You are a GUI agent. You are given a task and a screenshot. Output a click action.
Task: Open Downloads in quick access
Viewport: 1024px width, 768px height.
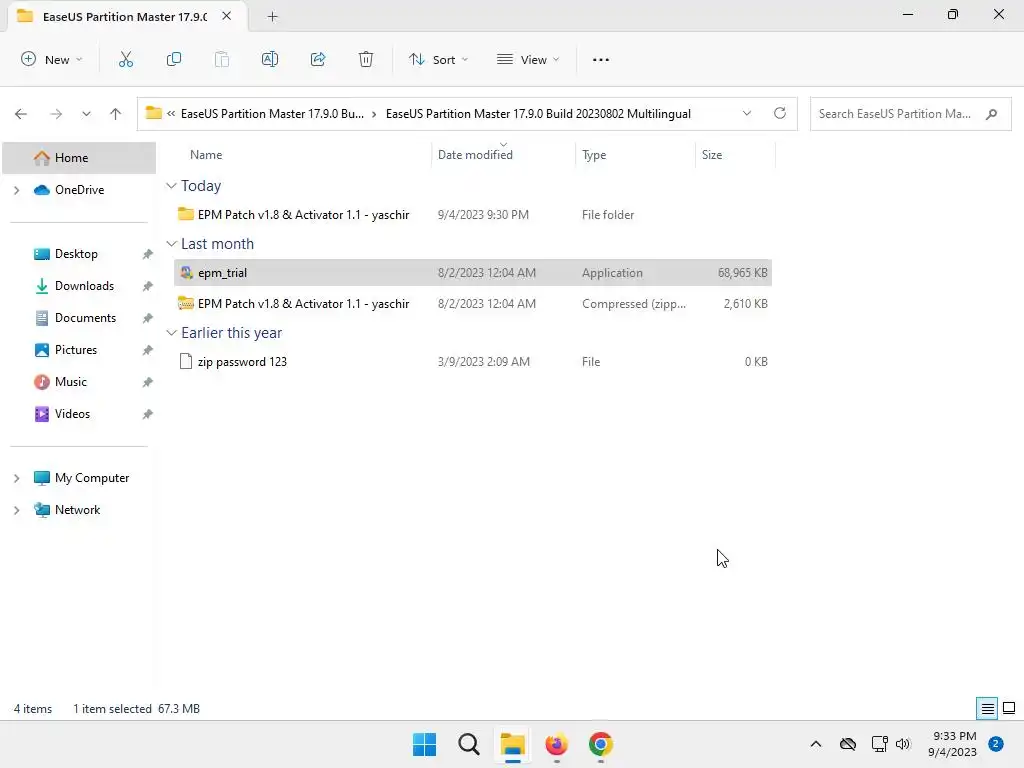click(84, 286)
